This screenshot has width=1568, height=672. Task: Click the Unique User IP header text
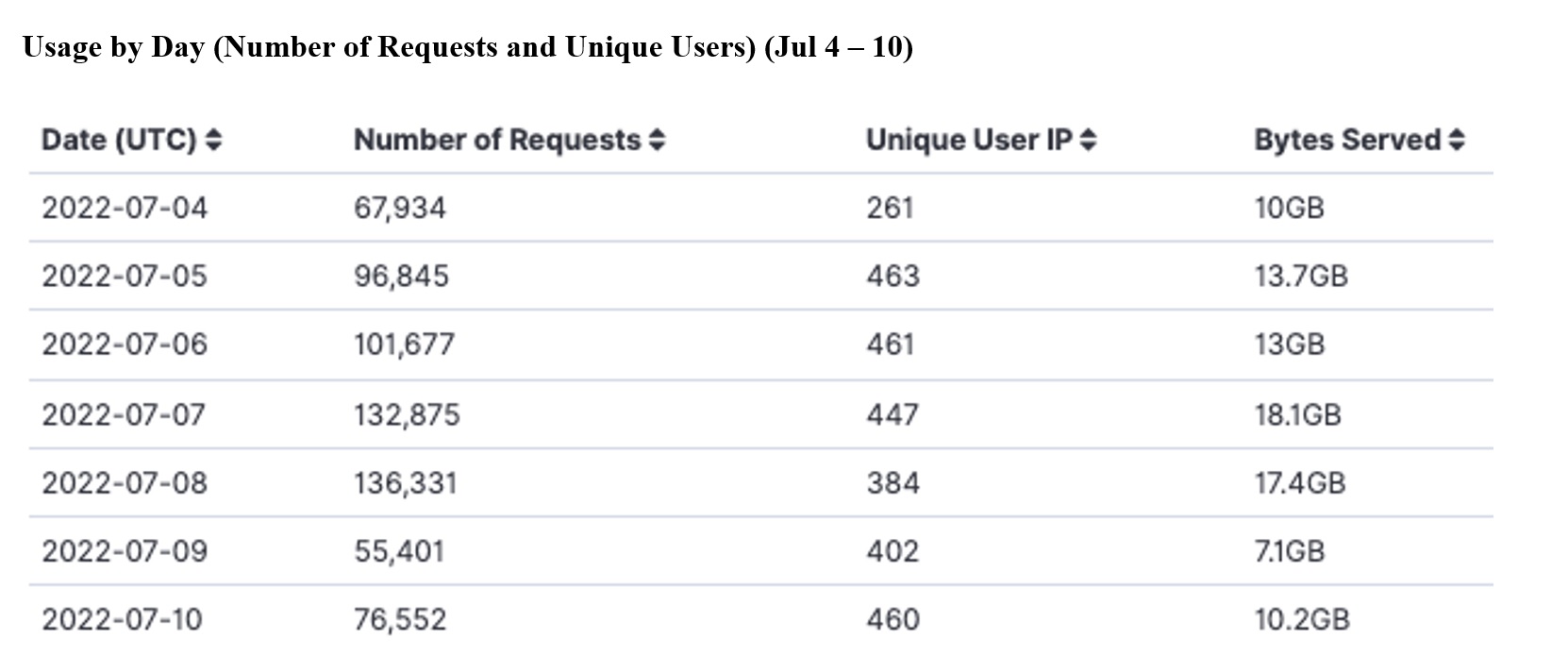pos(969,141)
